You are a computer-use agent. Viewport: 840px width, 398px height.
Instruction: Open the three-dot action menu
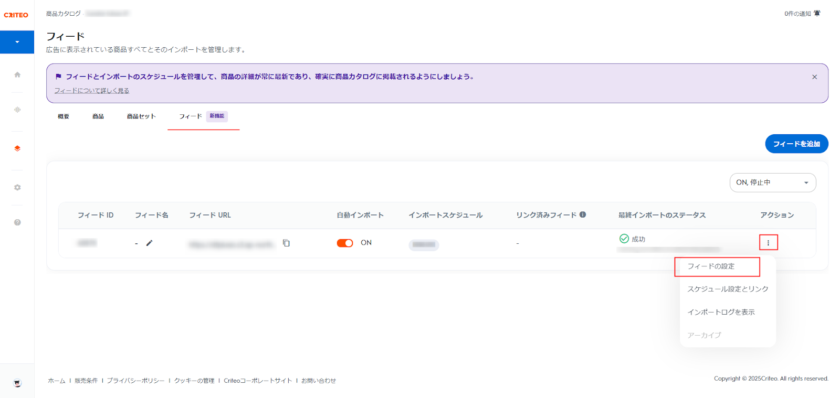coord(768,243)
